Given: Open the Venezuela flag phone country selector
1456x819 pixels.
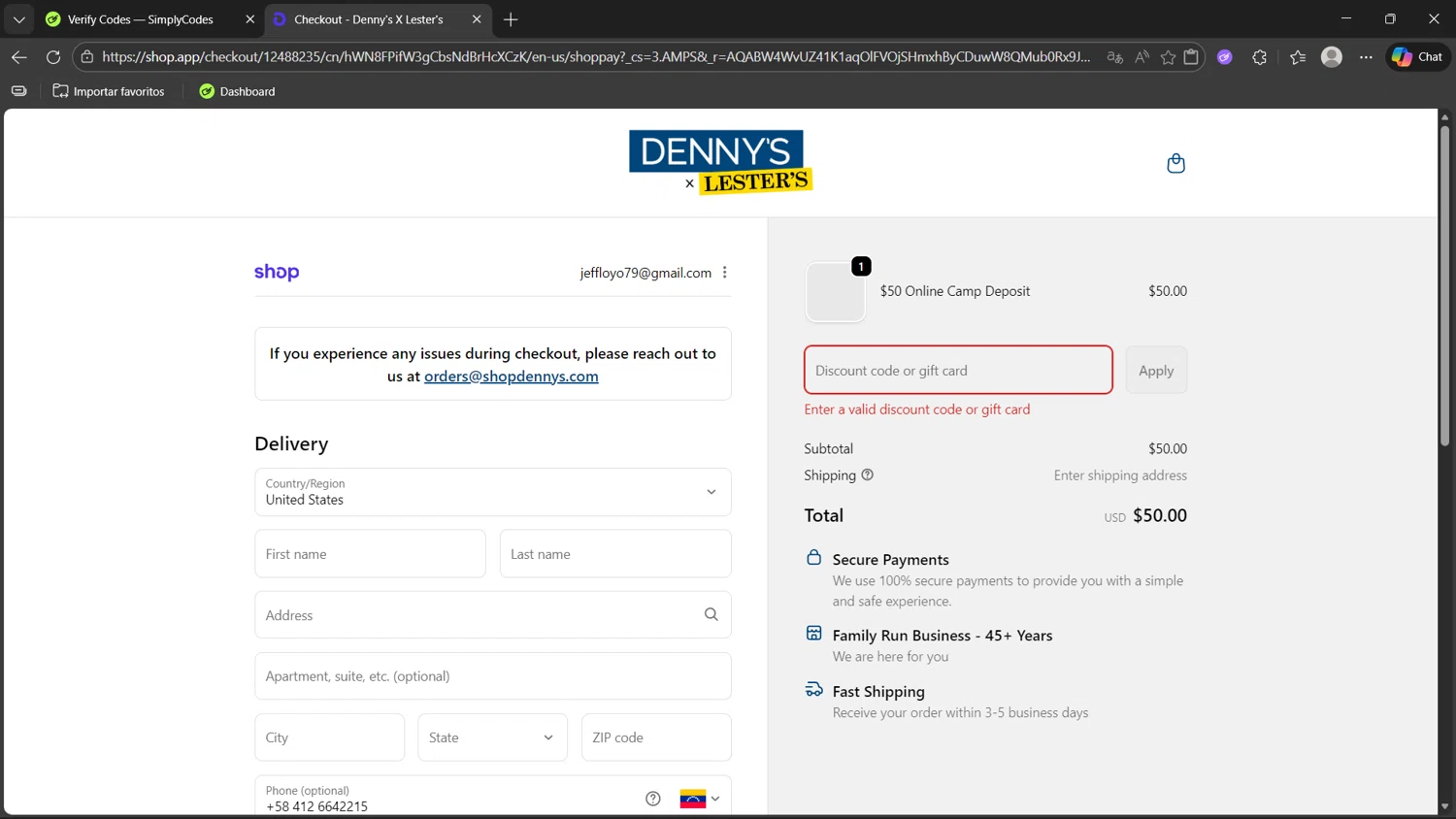Looking at the screenshot, I should [700, 799].
